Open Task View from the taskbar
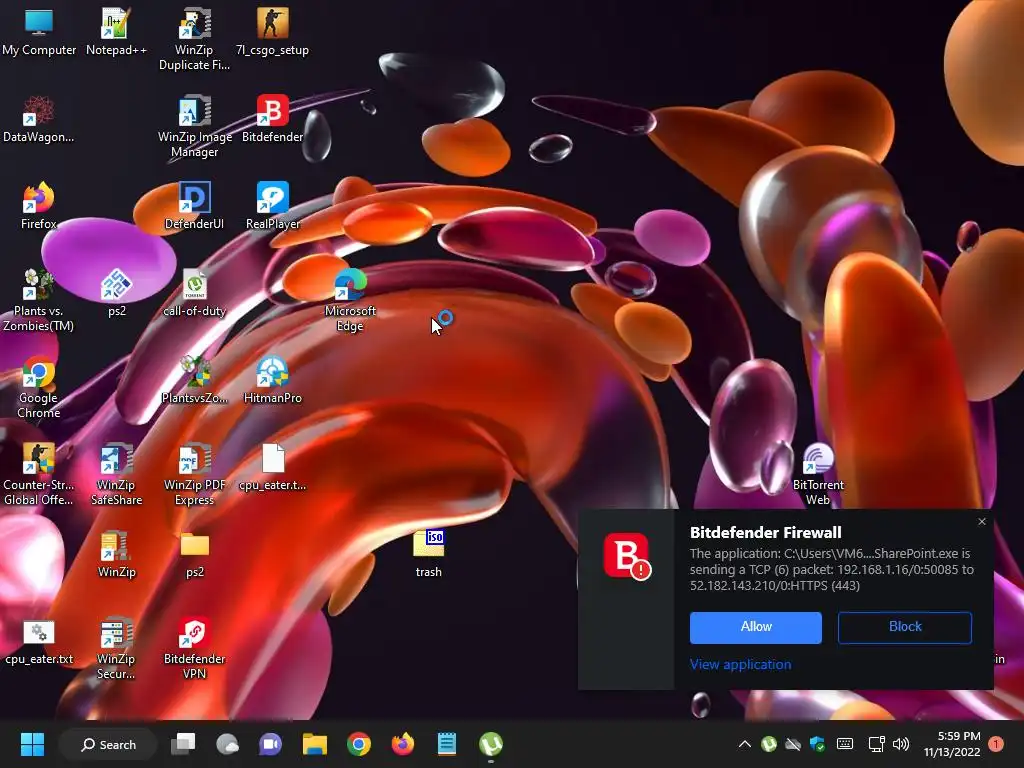1024x768 pixels. (183, 744)
